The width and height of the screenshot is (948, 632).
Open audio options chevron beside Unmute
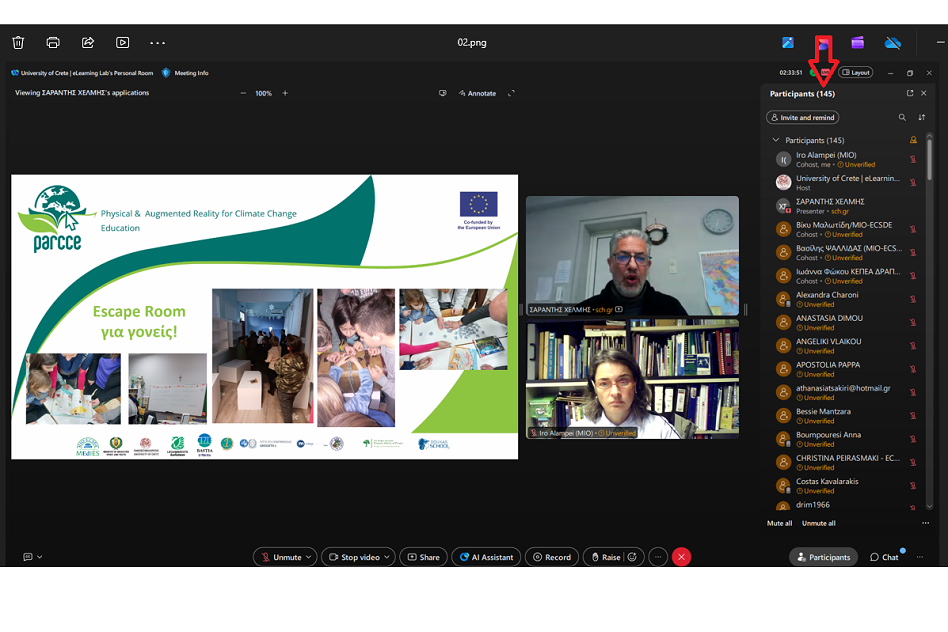pyautogui.click(x=308, y=557)
